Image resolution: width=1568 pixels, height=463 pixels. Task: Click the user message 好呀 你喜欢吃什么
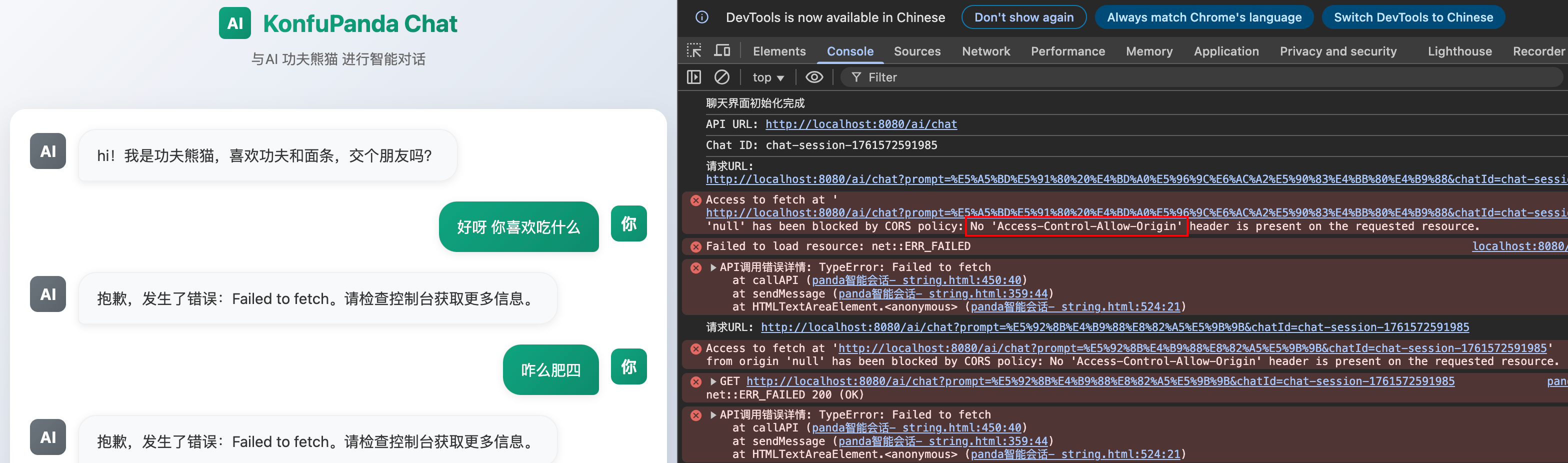518,227
